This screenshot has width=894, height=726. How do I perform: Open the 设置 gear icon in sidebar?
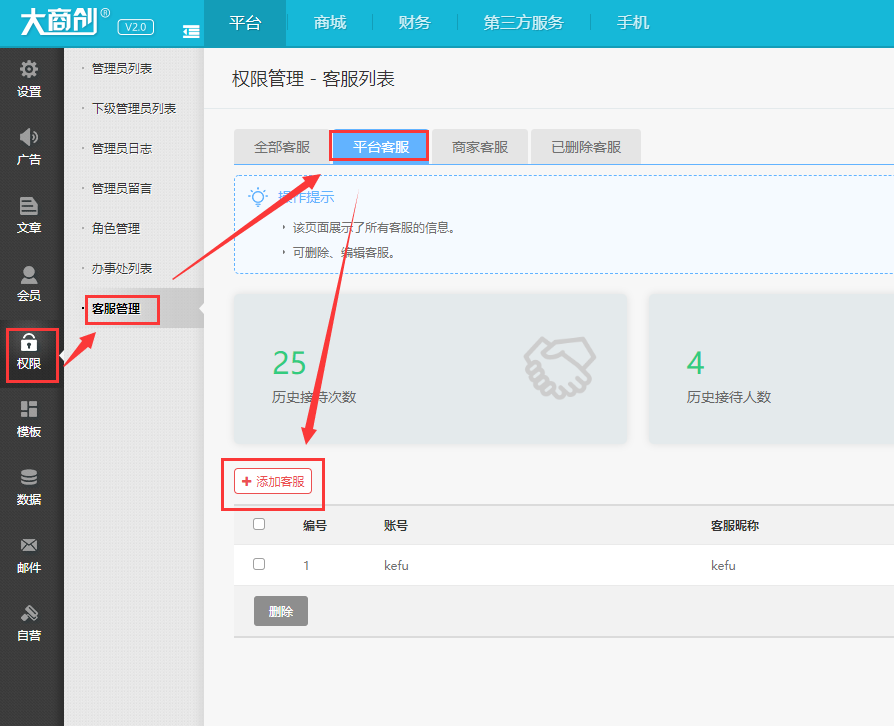tap(29, 70)
